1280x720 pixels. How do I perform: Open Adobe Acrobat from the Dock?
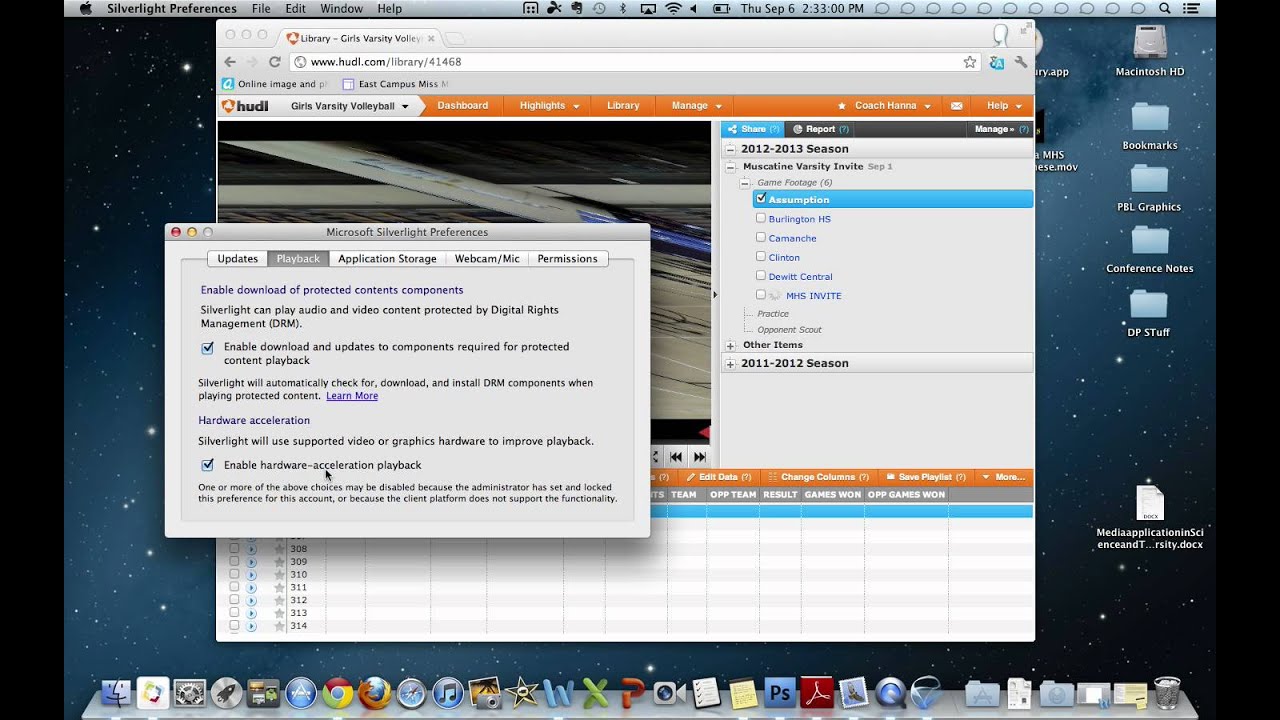tap(817, 693)
